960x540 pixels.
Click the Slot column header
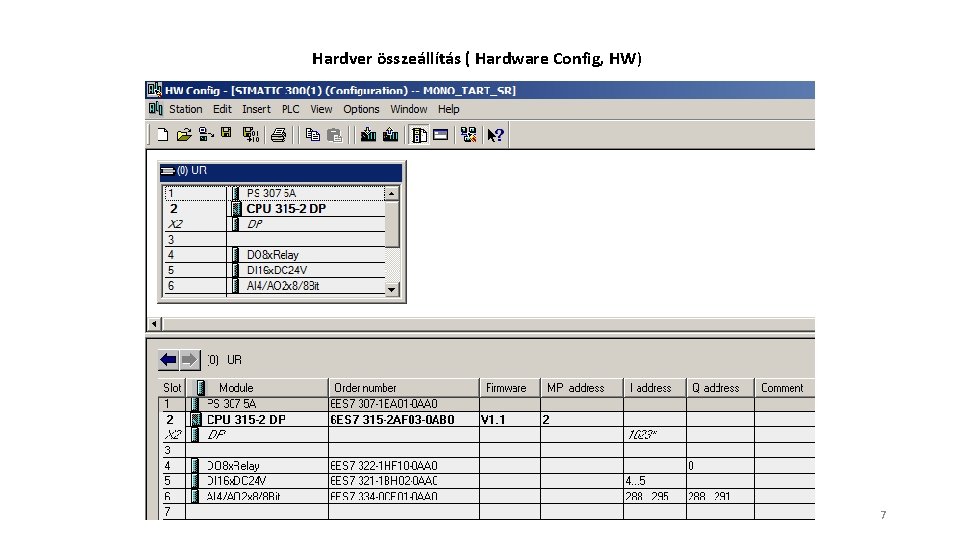click(x=172, y=388)
